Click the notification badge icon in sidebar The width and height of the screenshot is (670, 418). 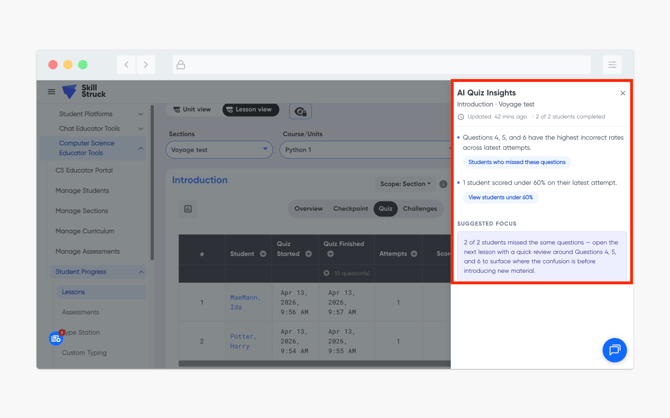pos(57,338)
